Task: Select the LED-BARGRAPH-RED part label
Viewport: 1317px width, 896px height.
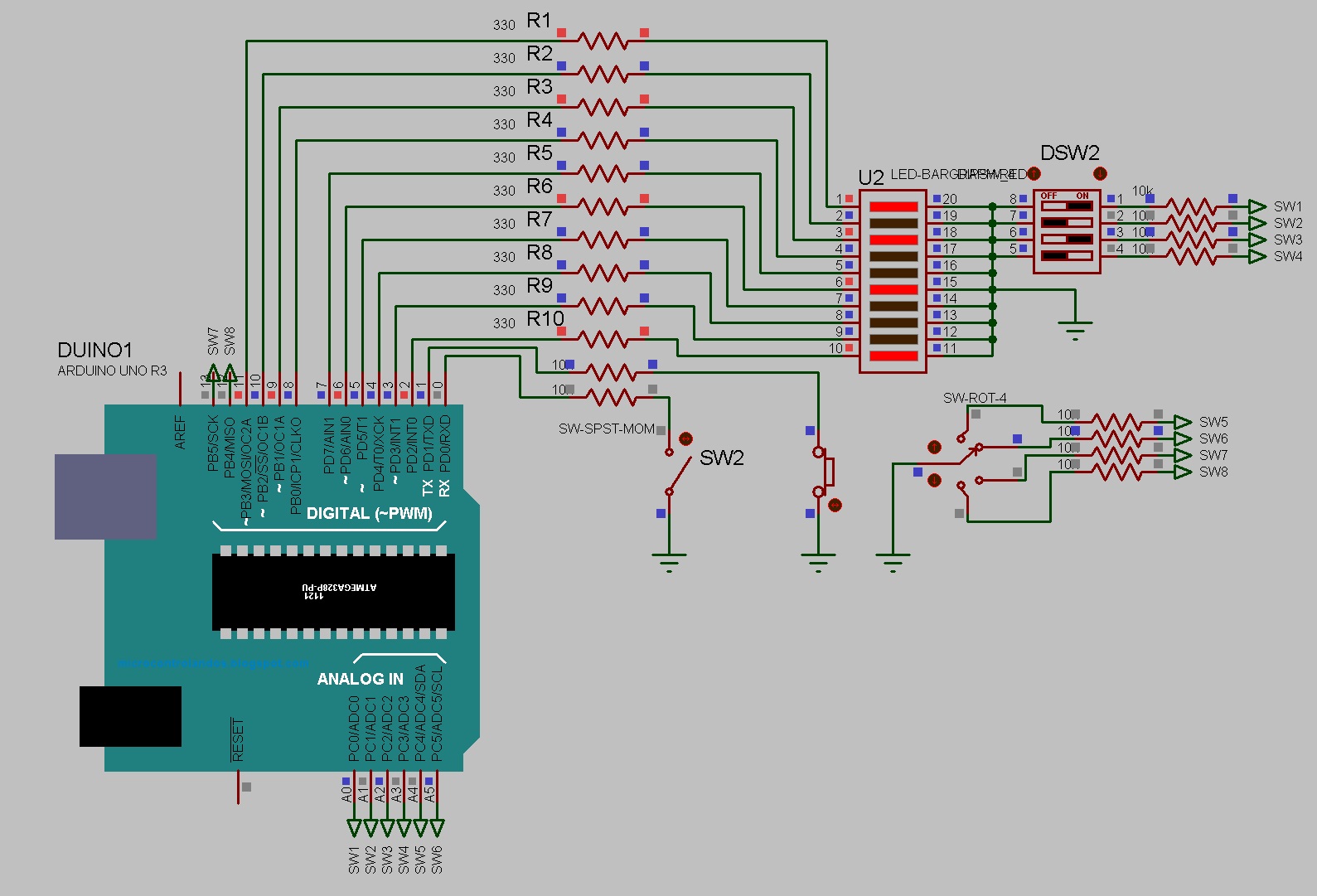Action: [959, 174]
